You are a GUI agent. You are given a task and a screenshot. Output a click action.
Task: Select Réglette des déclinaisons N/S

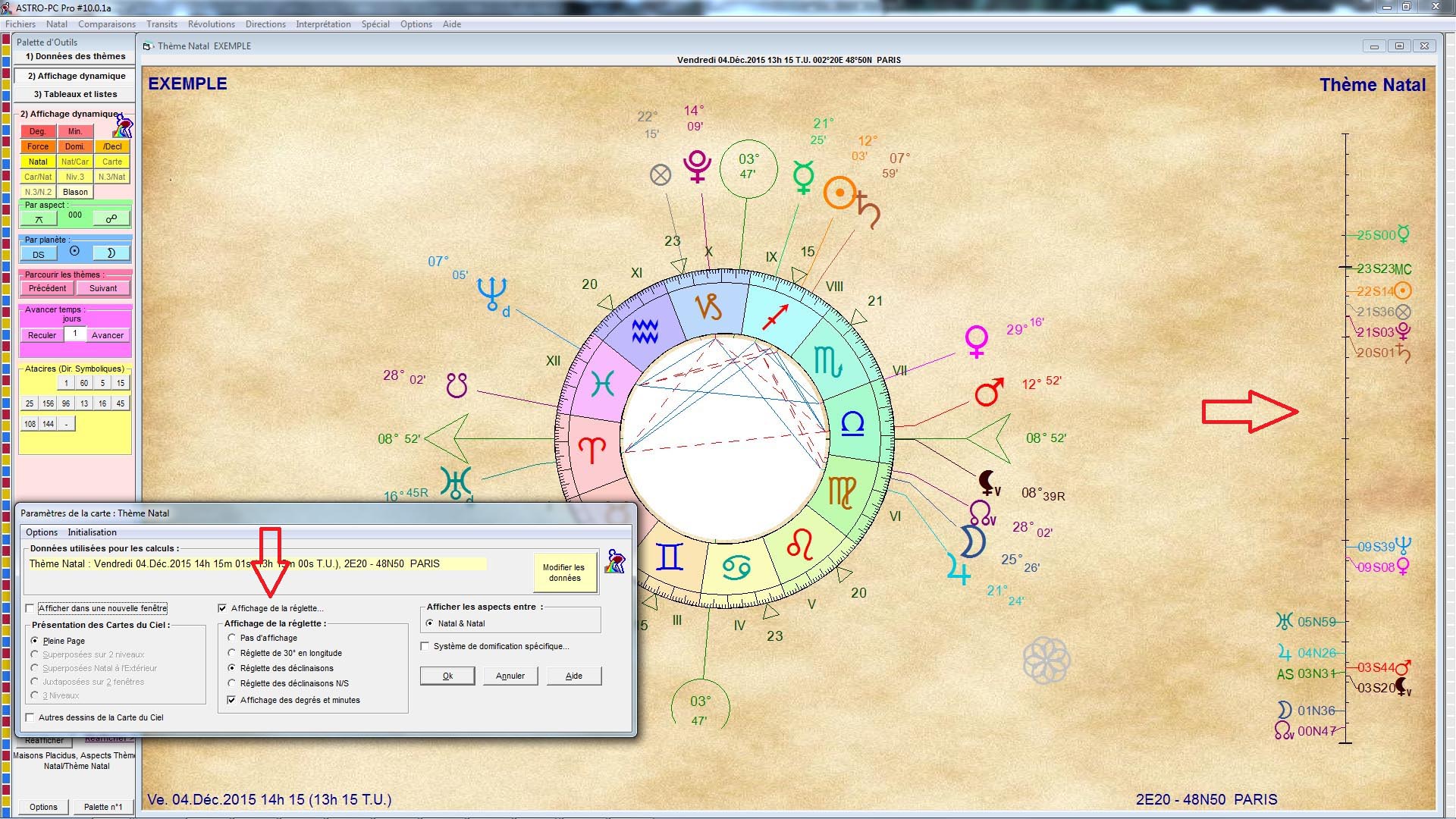(x=232, y=683)
